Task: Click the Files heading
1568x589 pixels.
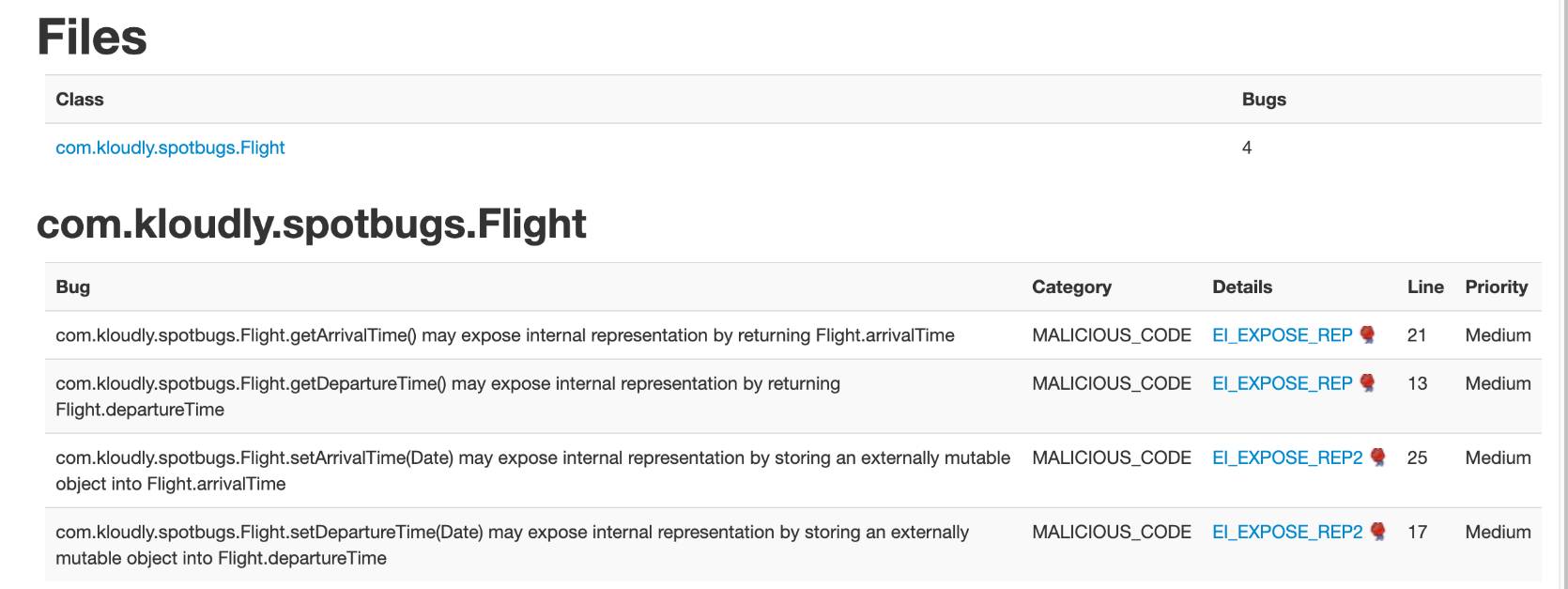Action: pyautogui.click(x=92, y=37)
